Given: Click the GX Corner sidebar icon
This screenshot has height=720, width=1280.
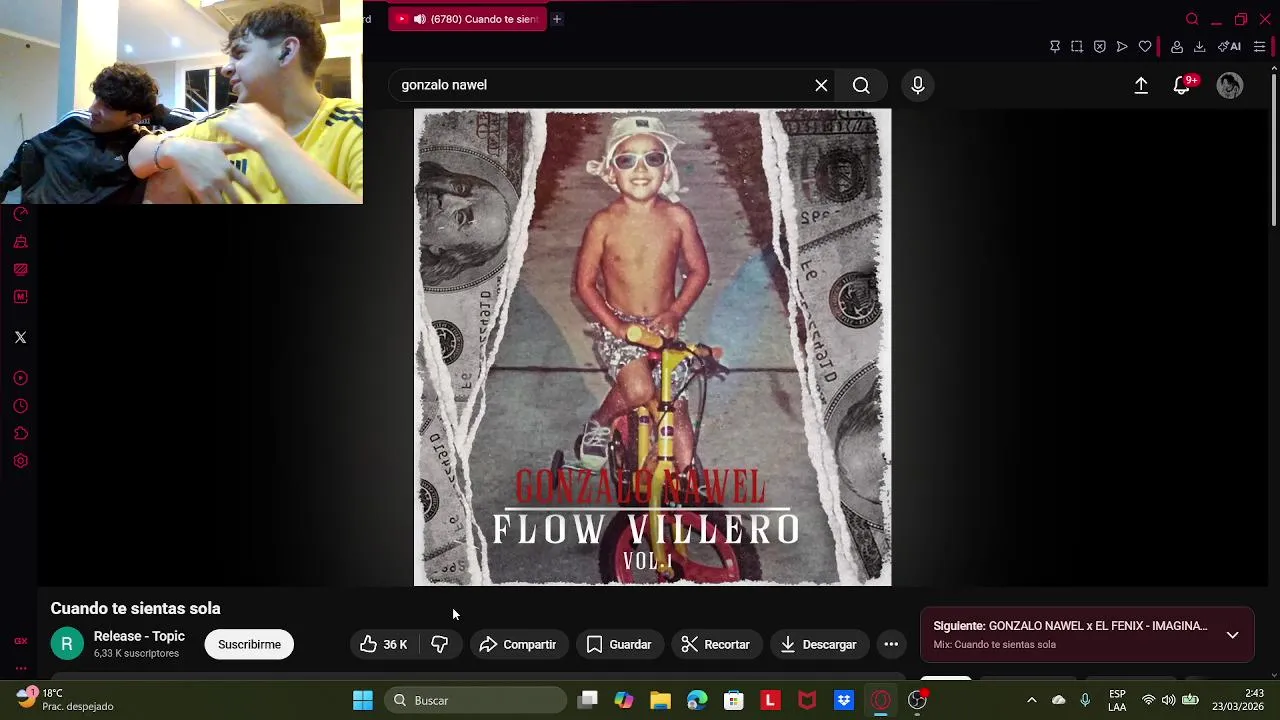Looking at the screenshot, I should coord(20,641).
